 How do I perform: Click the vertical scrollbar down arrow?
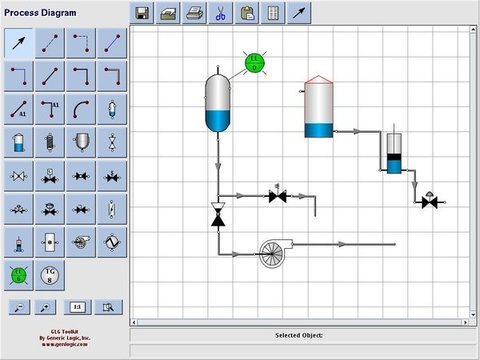473,315
